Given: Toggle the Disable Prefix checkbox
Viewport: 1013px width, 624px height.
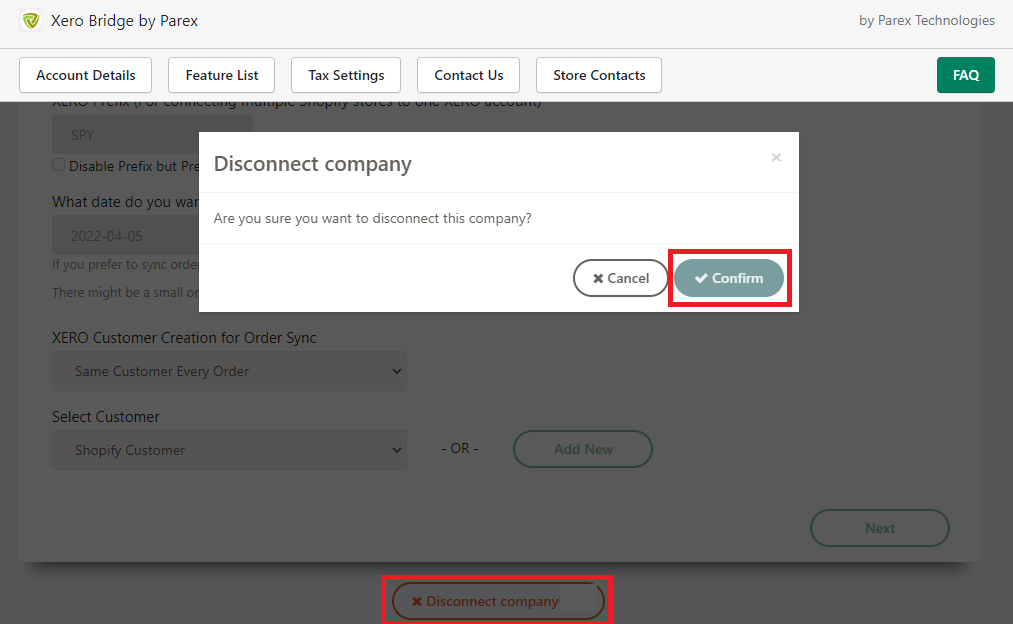Looking at the screenshot, I should click(59, 165).
